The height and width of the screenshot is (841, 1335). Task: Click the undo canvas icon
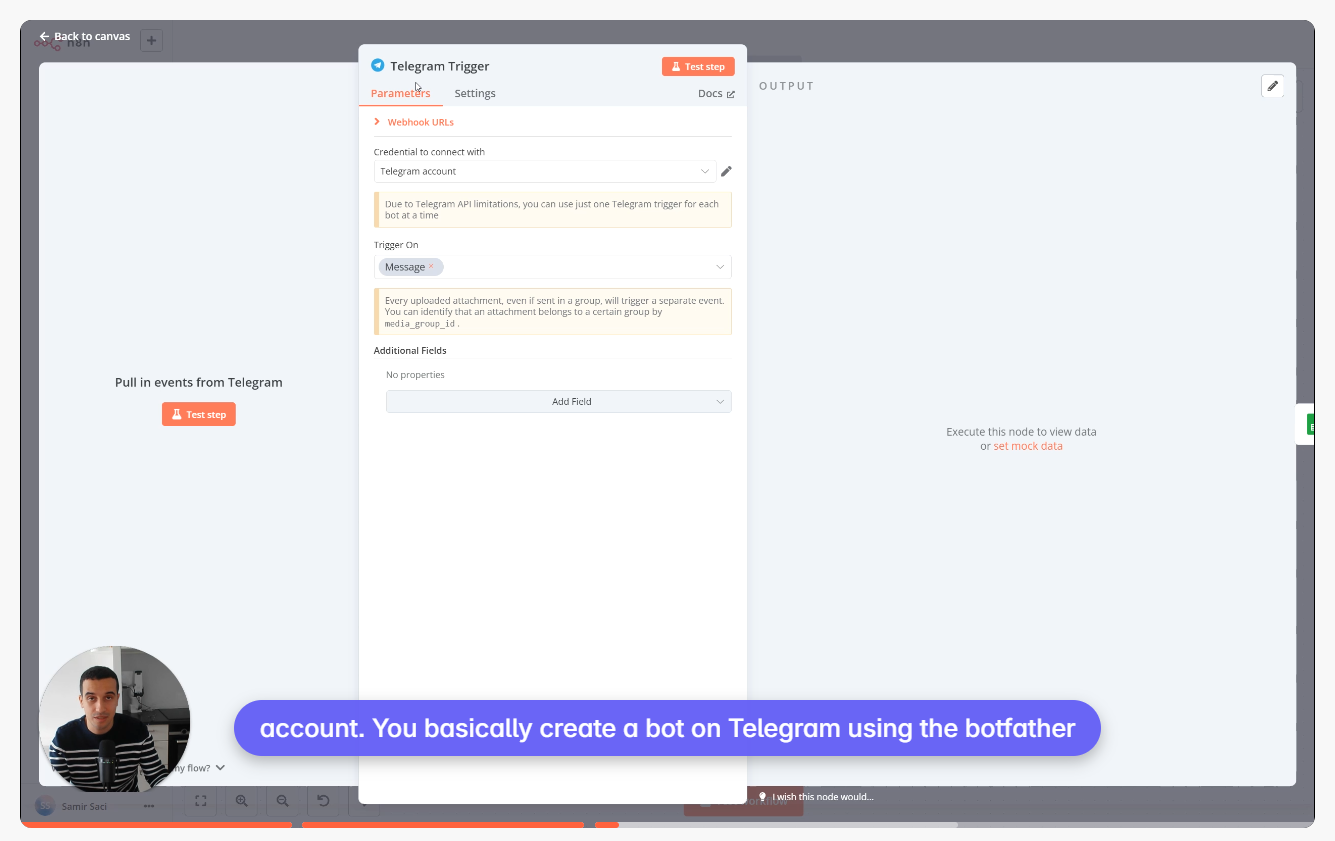pyautogui.click(x=323, y=801)
